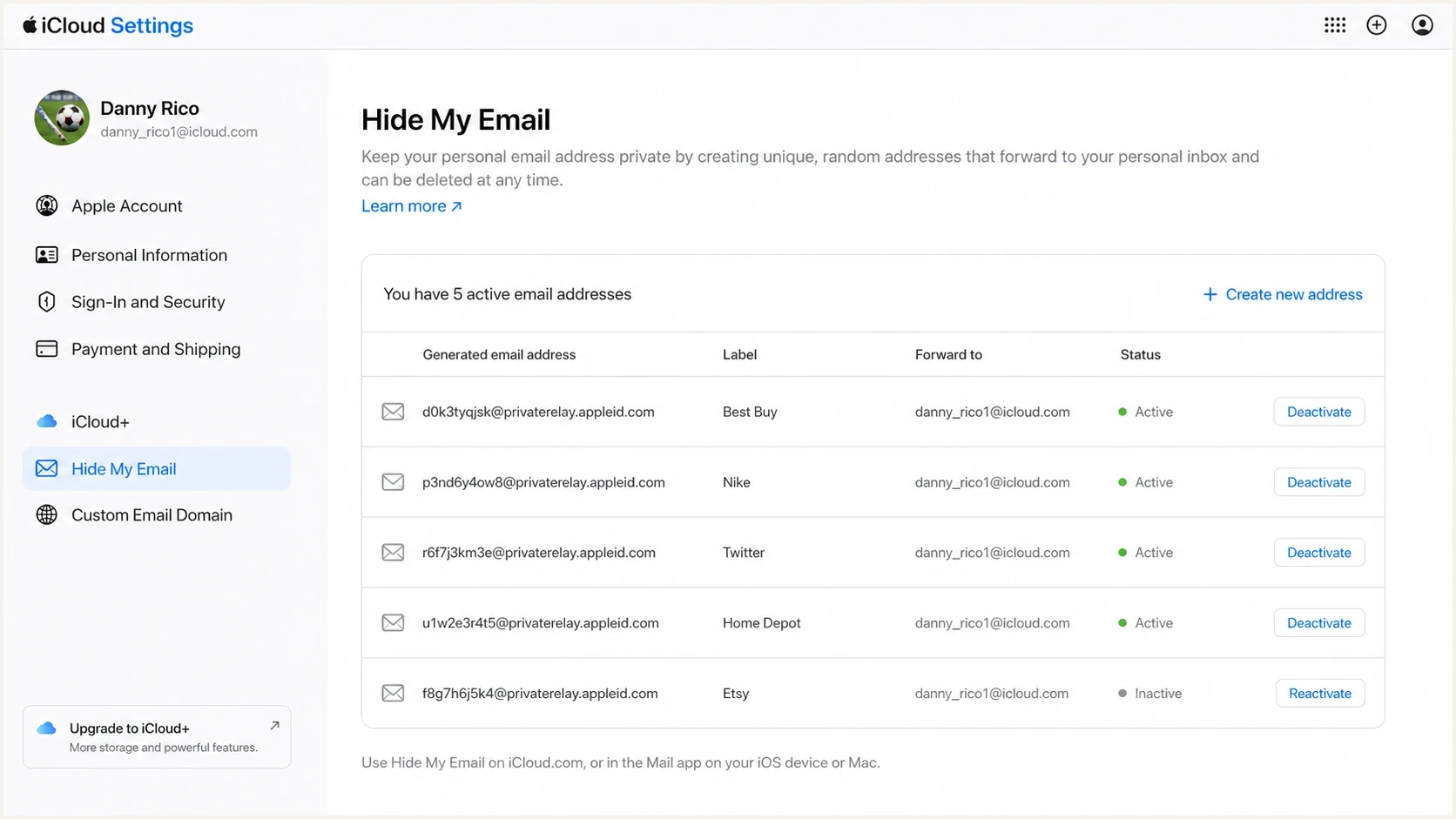Viewport: 1456px width, 819px height.
Task: Click danny_rico1@icloud.com under Danny Rico
Action: click(179, 132)
